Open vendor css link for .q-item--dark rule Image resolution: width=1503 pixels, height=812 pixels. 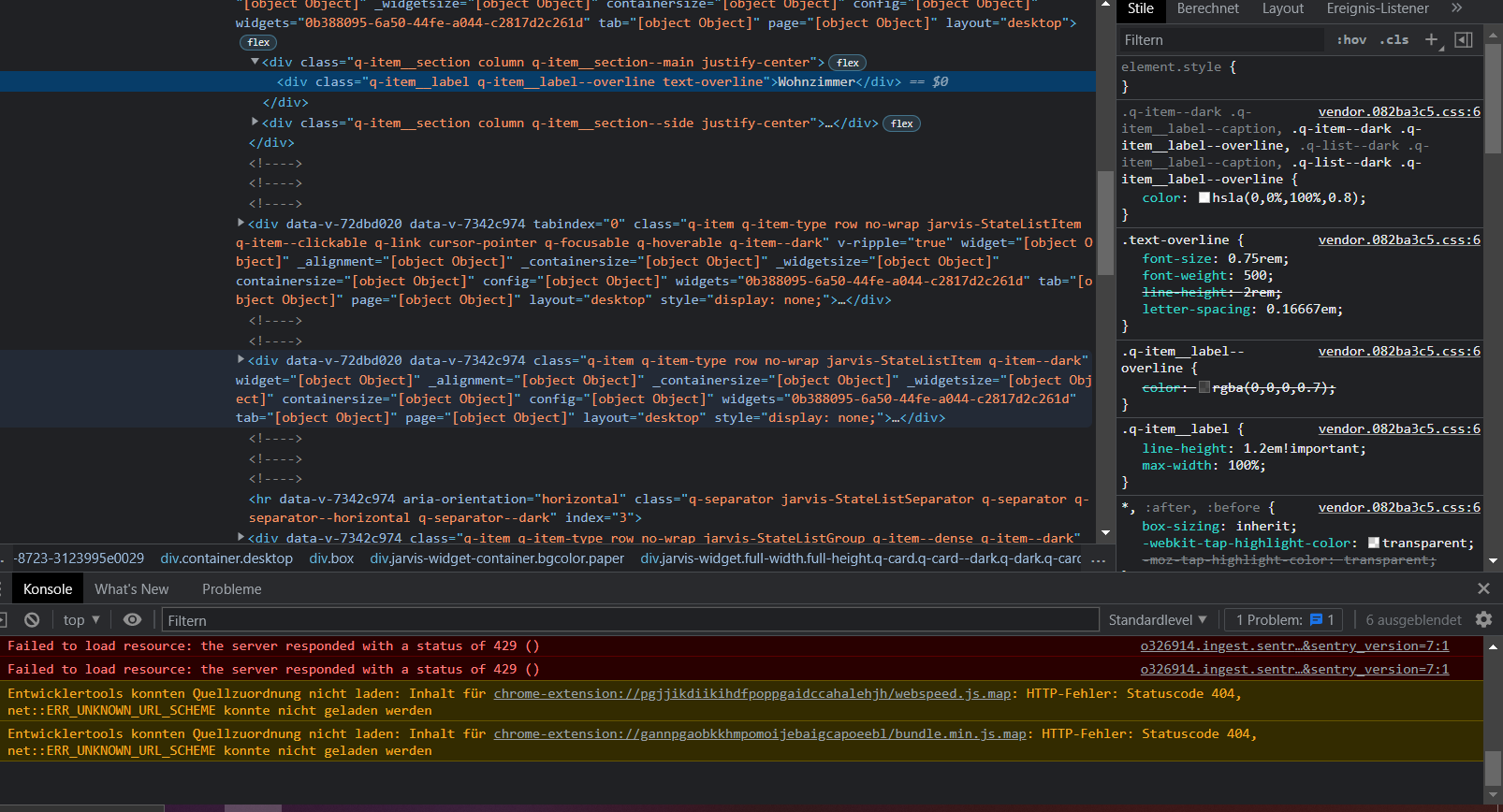1399,111
